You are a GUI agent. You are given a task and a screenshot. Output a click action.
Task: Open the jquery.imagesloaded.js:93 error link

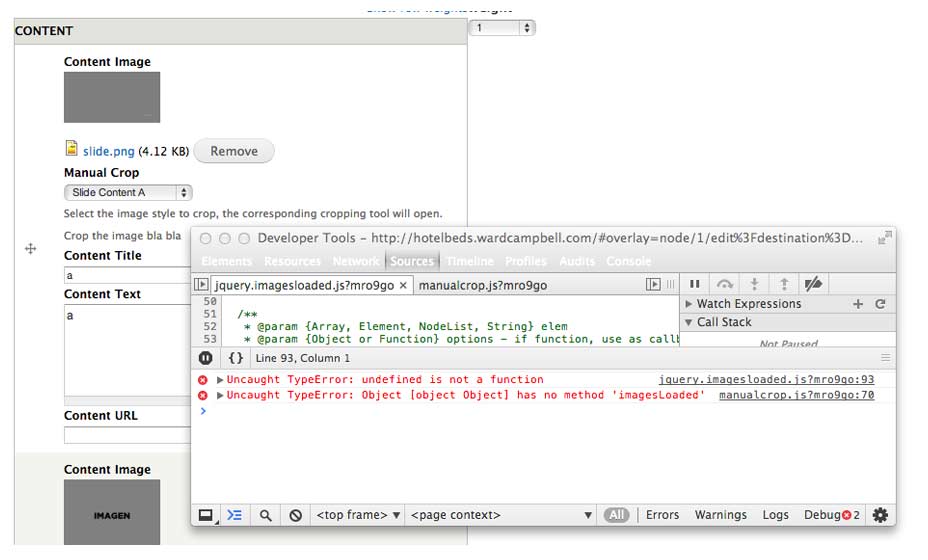tap(766, 380)
